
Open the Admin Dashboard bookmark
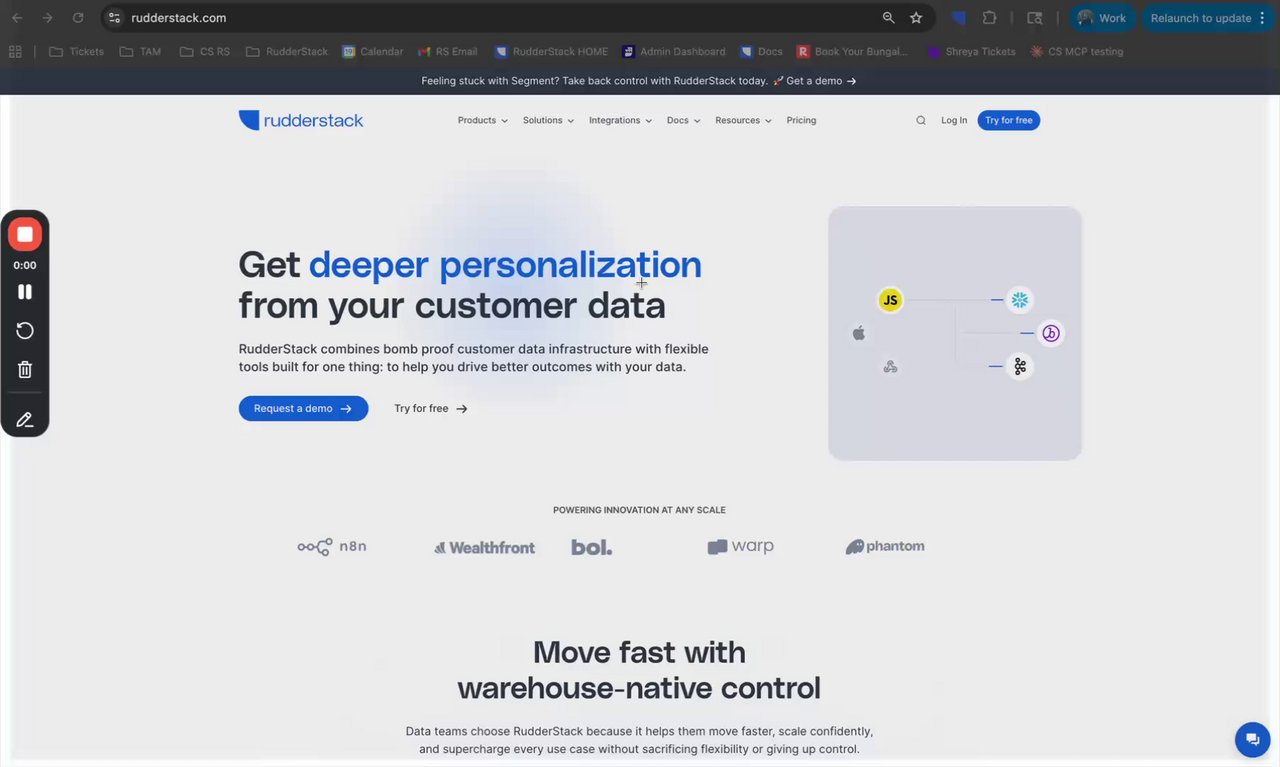[x=673, y=51]
